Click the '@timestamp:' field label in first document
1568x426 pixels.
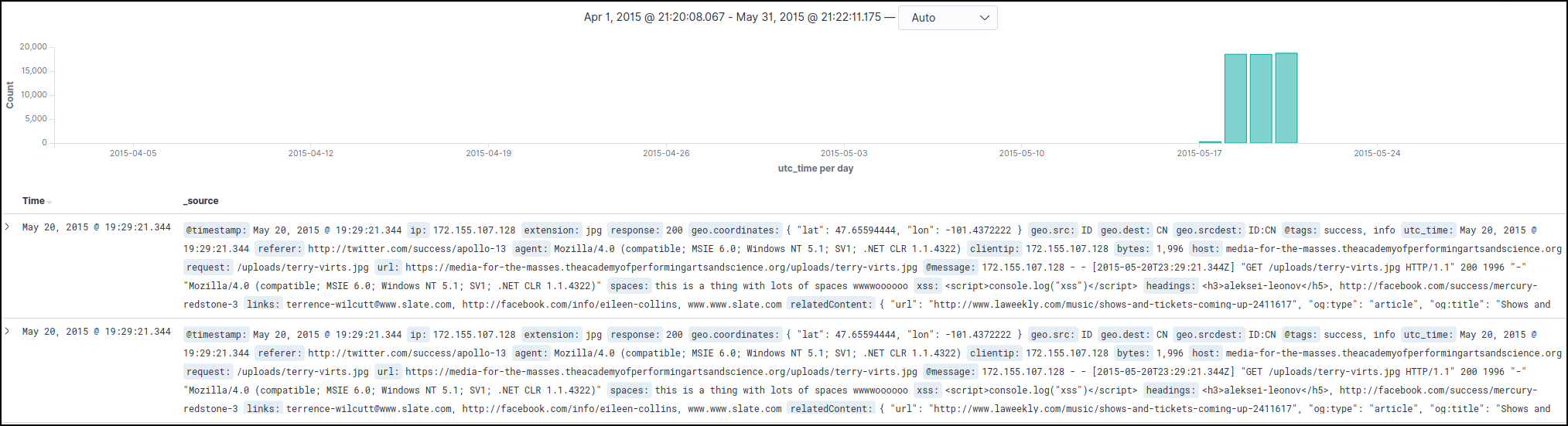click(217, 230)
